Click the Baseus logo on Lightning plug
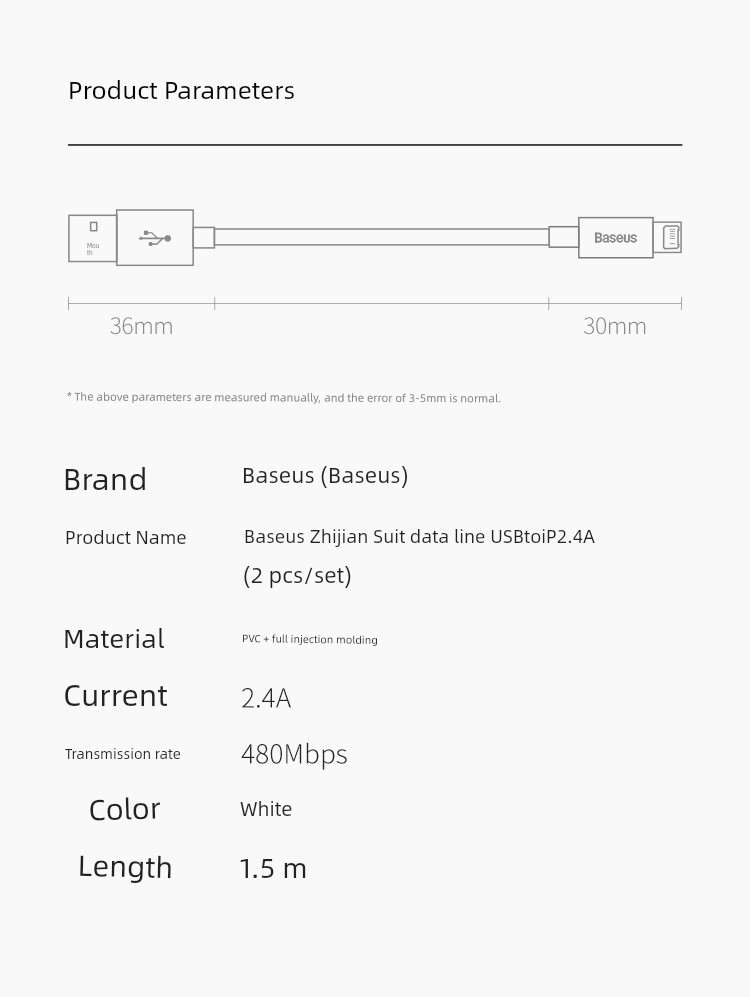 (x=615, y=238)
